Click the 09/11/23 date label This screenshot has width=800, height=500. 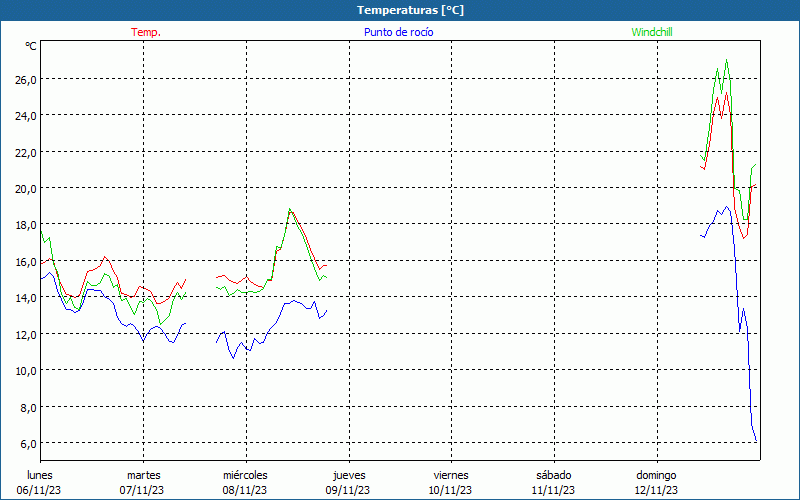(348, 490)
